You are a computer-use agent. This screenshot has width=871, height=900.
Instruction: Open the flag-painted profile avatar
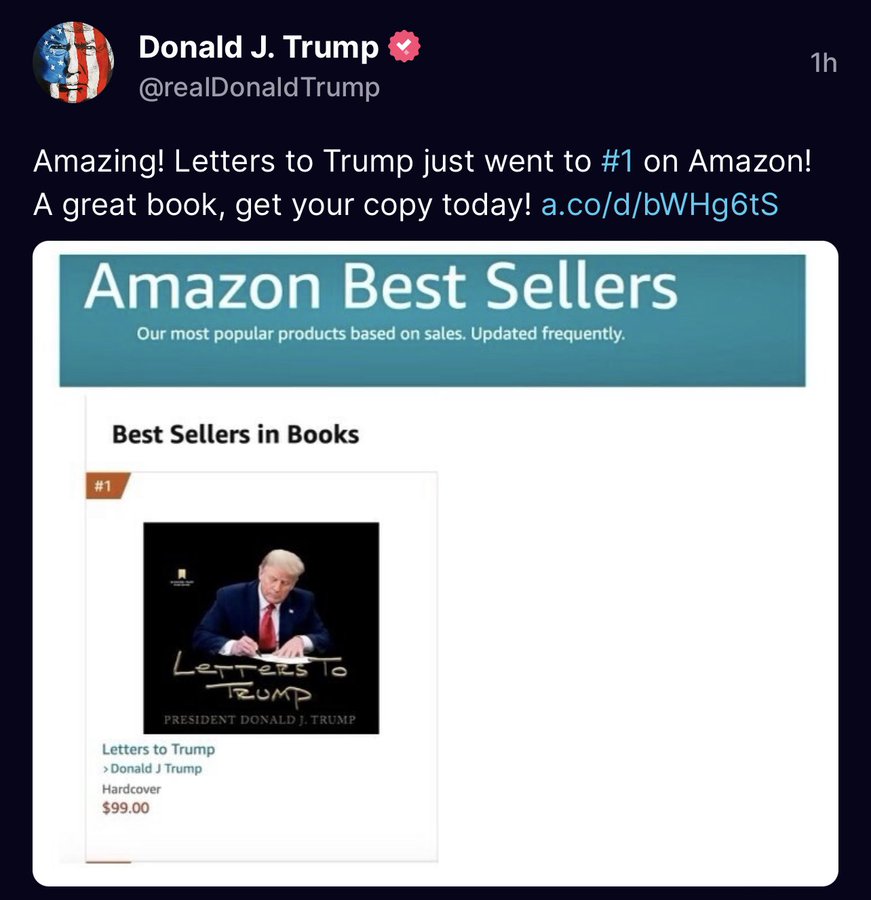tap(73, 63)
